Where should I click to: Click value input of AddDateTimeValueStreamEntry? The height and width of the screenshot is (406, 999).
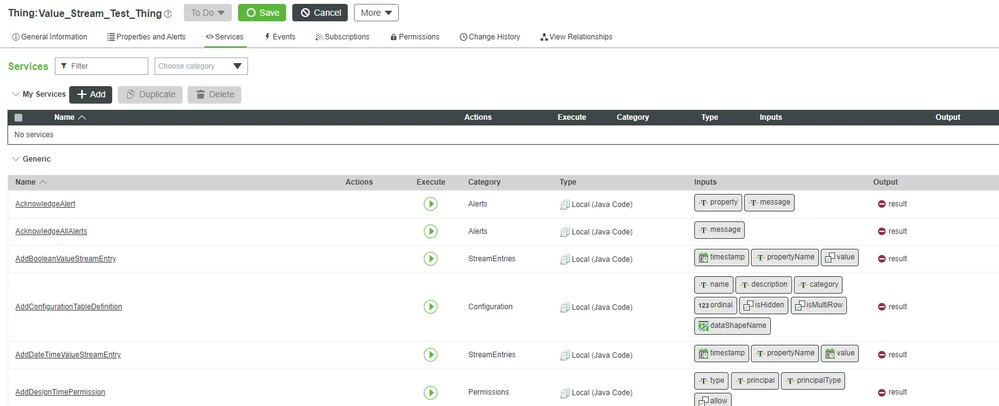pyautogui.click(x=840, y=353)
